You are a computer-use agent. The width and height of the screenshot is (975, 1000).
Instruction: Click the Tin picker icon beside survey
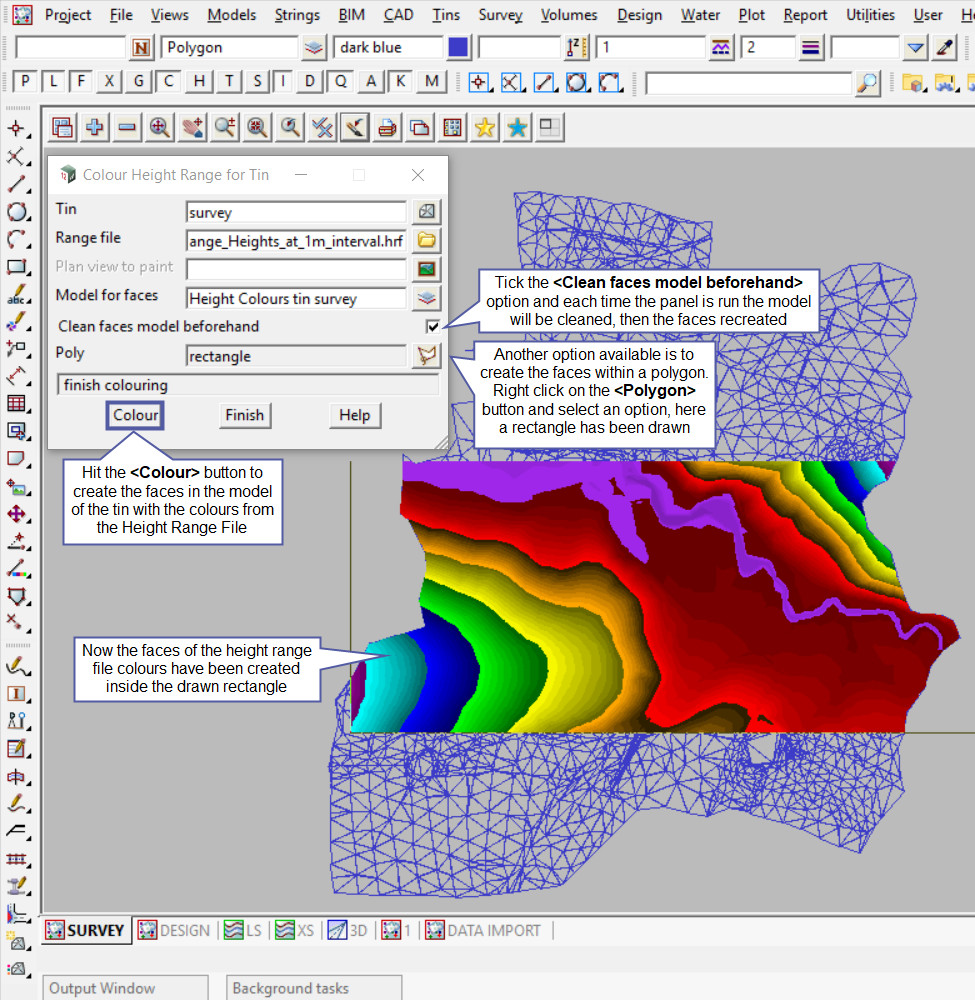(428, 211)
